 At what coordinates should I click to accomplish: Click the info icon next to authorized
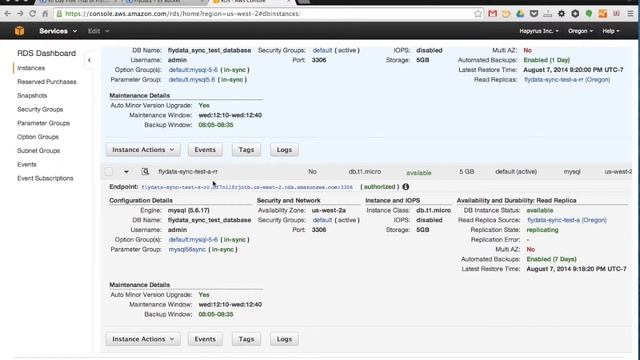tap(405, 187)
